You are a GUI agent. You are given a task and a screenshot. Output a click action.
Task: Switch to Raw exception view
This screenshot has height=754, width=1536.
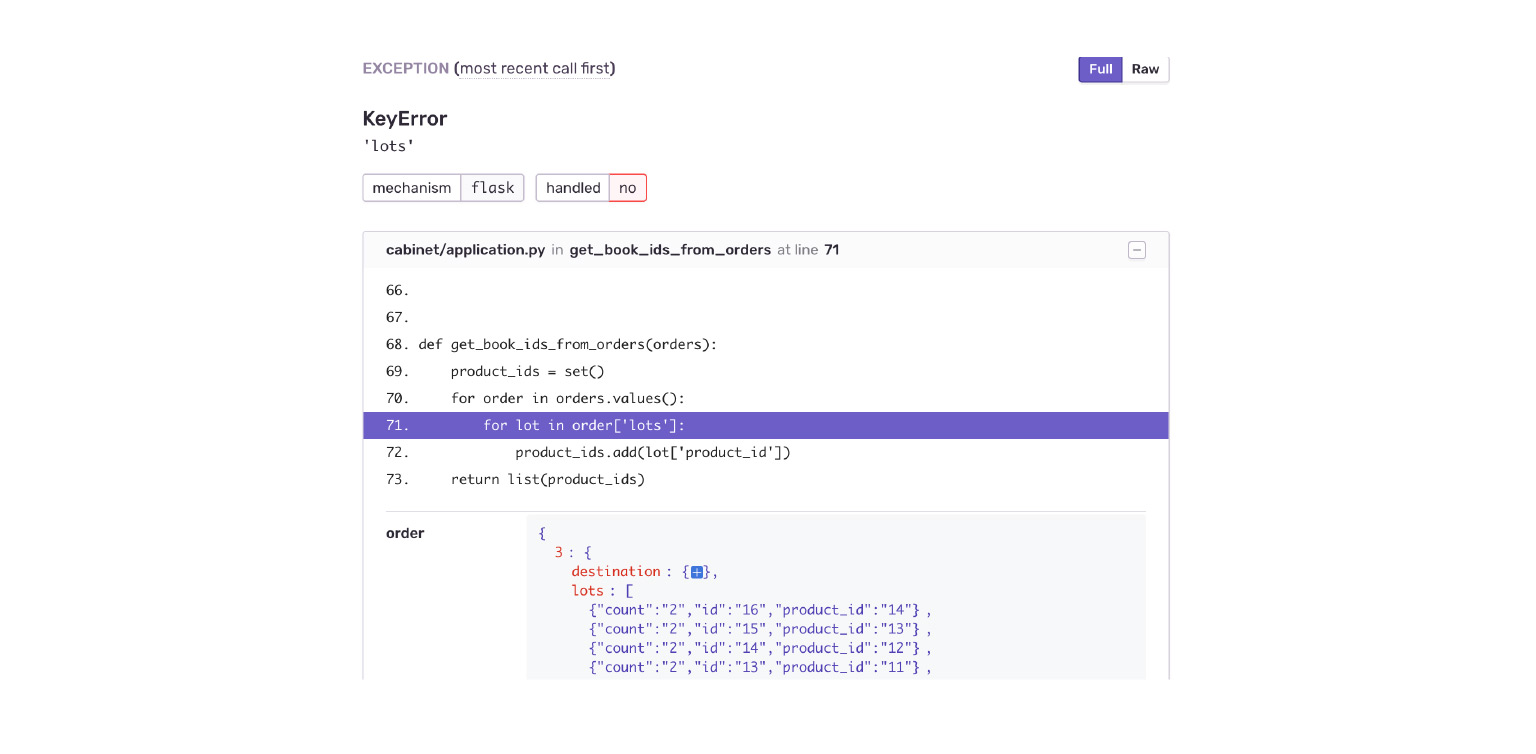pyautogui.click(x=1145, y=69)
